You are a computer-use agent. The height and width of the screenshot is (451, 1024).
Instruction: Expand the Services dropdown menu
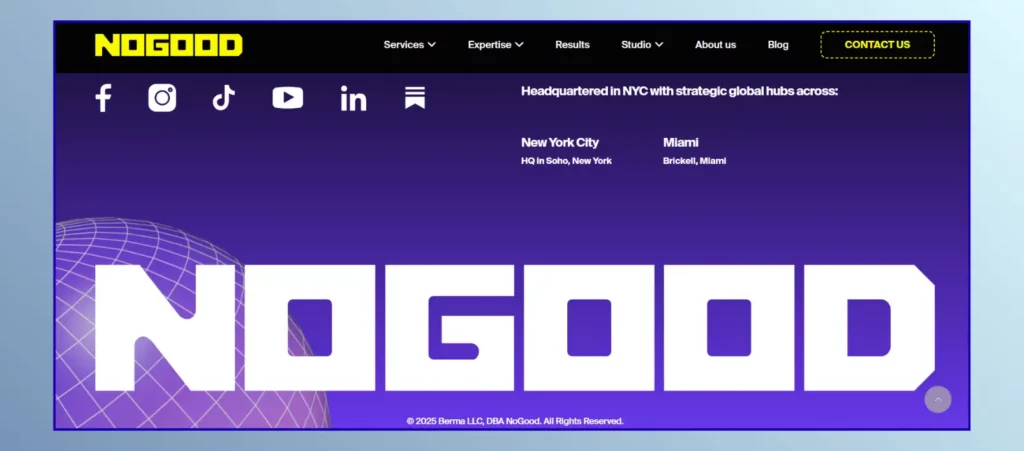click(x=409, y=45)
